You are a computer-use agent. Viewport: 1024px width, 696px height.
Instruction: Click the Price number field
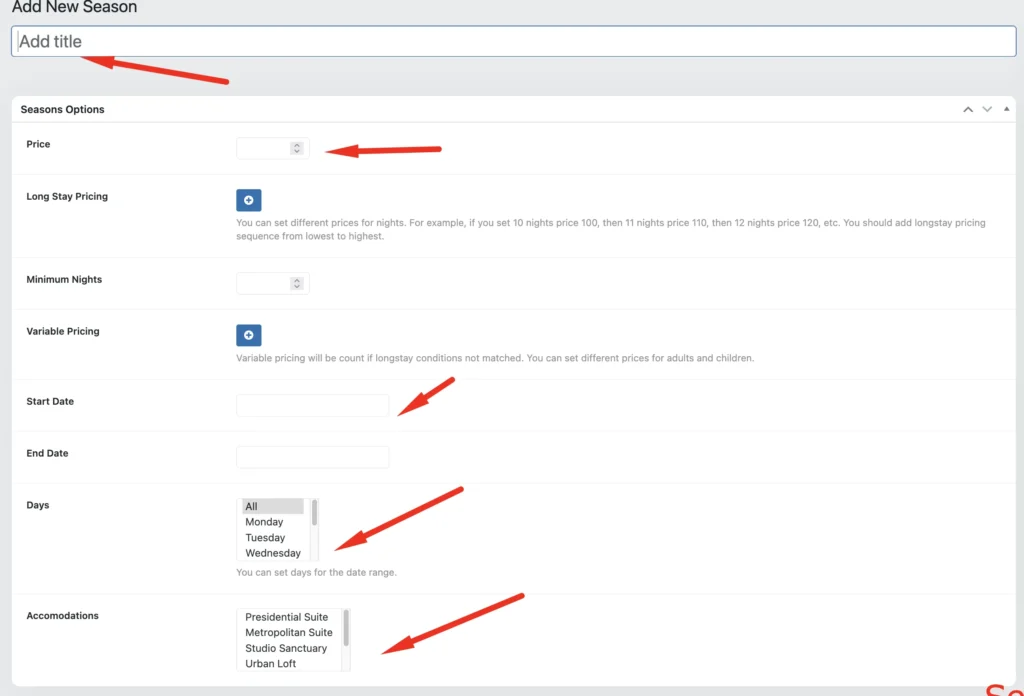(272, 148)
